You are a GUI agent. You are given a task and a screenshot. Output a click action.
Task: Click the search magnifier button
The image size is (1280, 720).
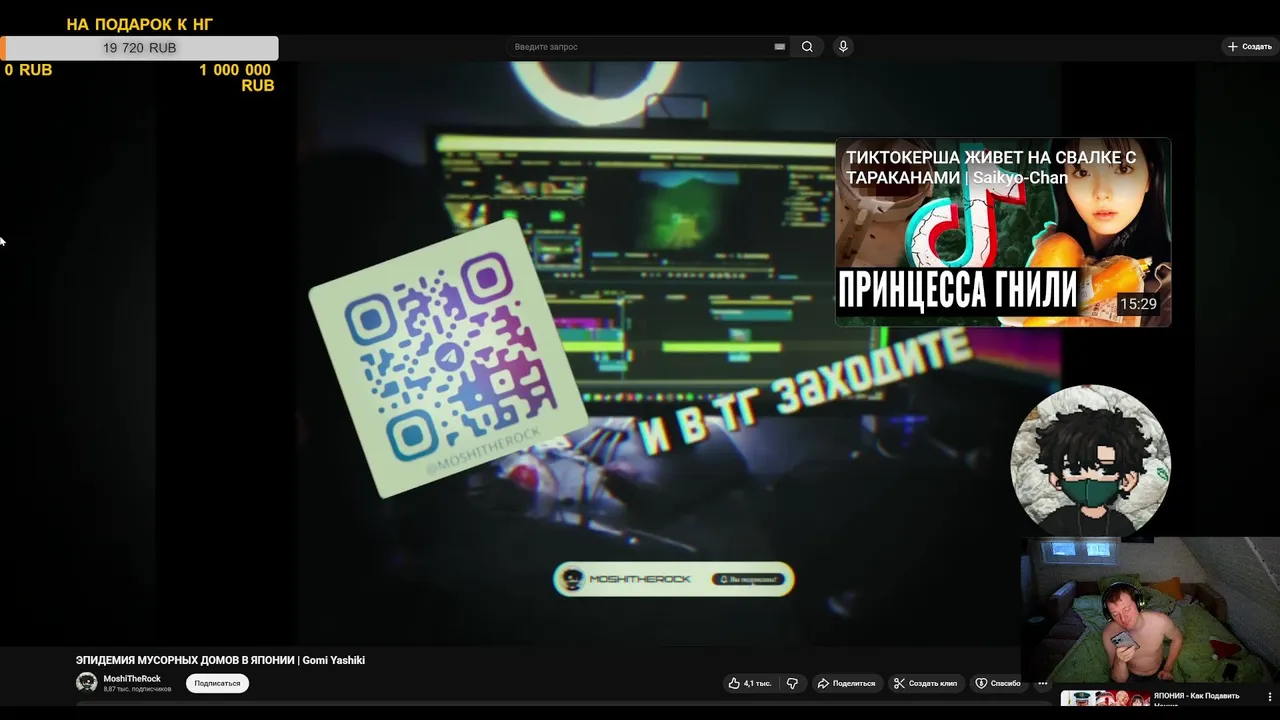(807, 47)
